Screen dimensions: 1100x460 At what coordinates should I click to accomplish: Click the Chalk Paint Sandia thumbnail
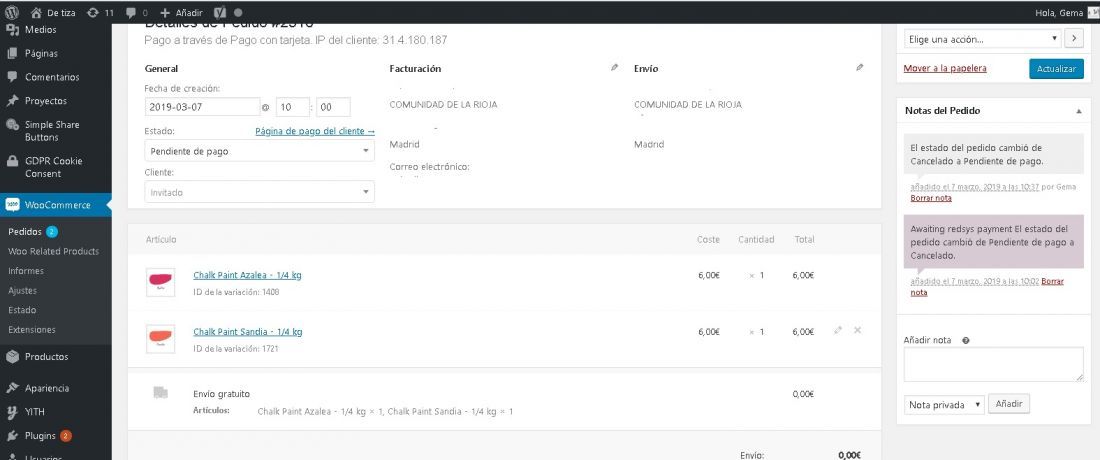[x=160, y=339]
